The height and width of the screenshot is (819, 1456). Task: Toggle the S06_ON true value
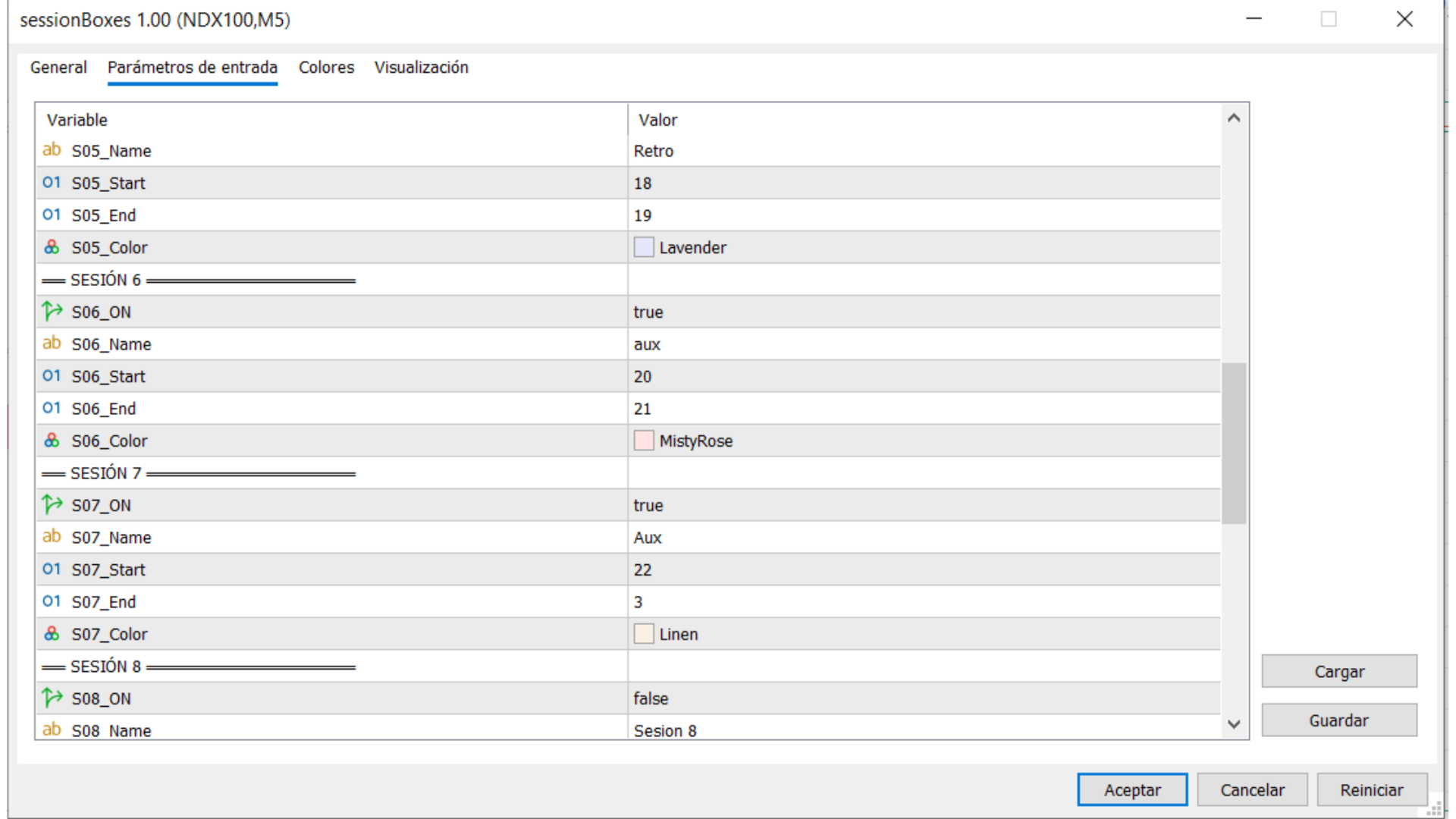[648, 312]
